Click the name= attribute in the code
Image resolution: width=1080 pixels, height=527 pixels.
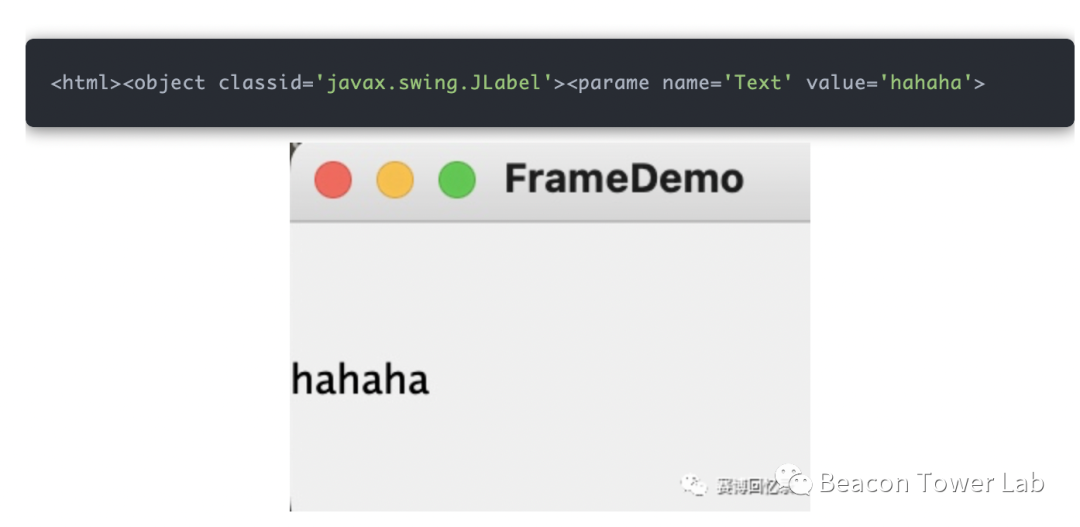[686, 82]
